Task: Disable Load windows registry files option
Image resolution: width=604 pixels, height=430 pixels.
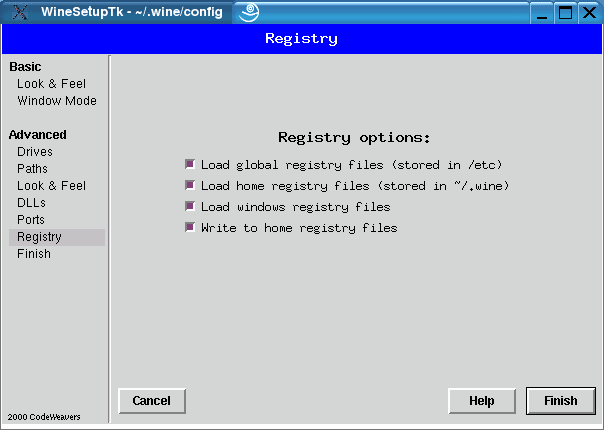Action: coord(190,207)
